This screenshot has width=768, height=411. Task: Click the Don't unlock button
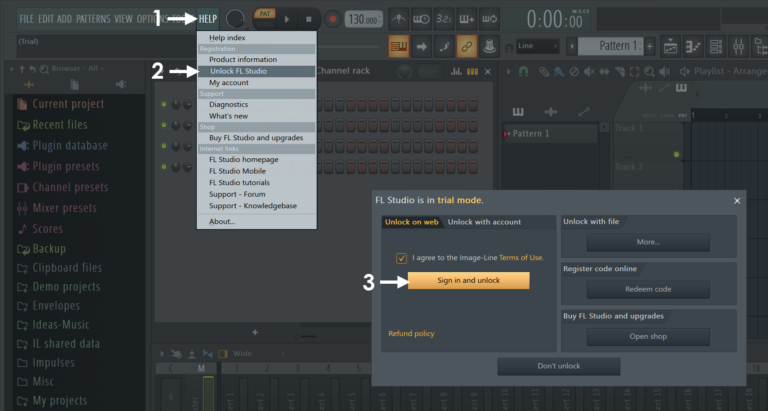pos(558,366)
